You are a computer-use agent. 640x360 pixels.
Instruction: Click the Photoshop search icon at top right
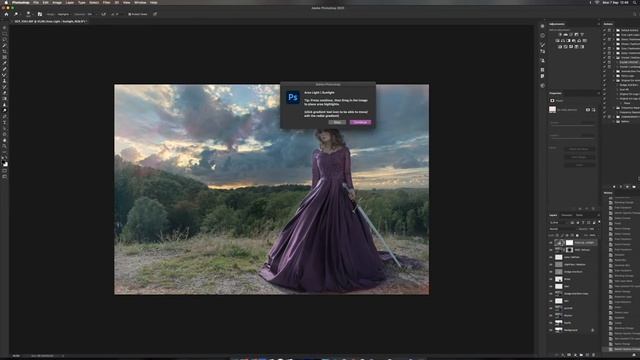pos(635,14)
